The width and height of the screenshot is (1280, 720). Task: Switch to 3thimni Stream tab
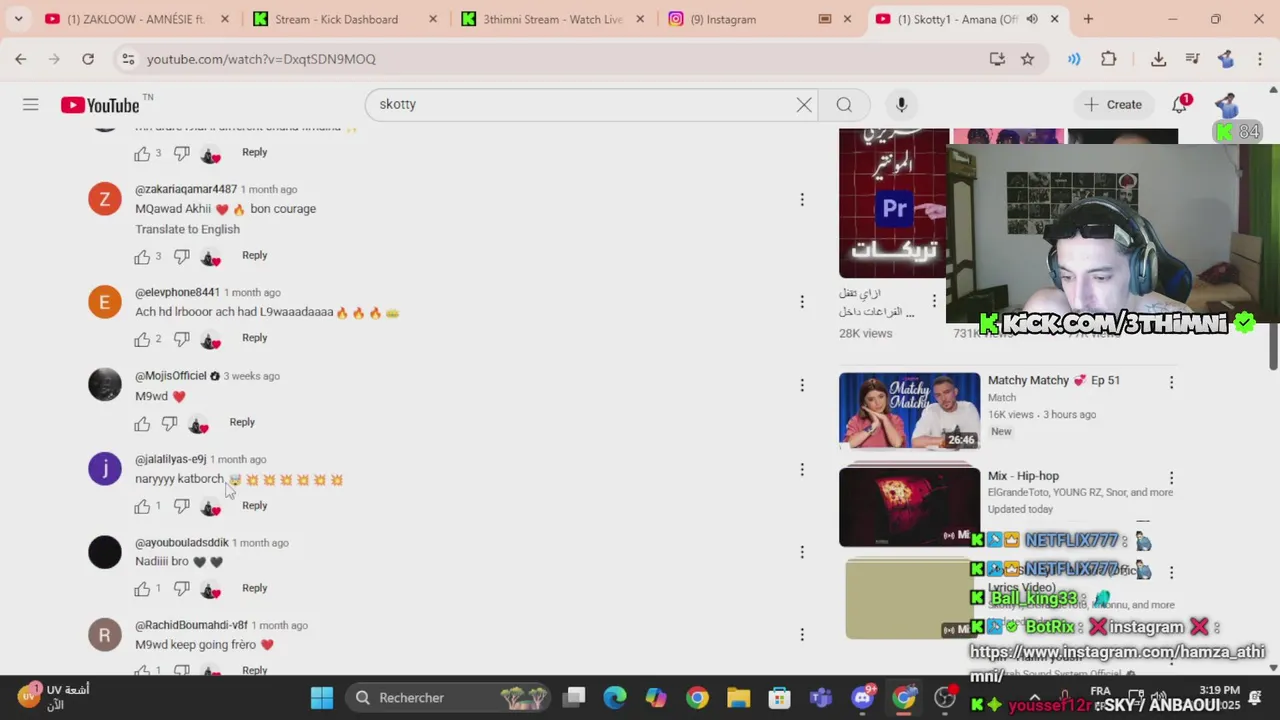click(553, 19)
